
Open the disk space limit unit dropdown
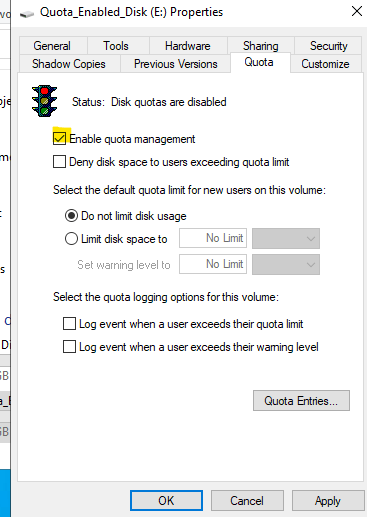[x=286, y=238]
